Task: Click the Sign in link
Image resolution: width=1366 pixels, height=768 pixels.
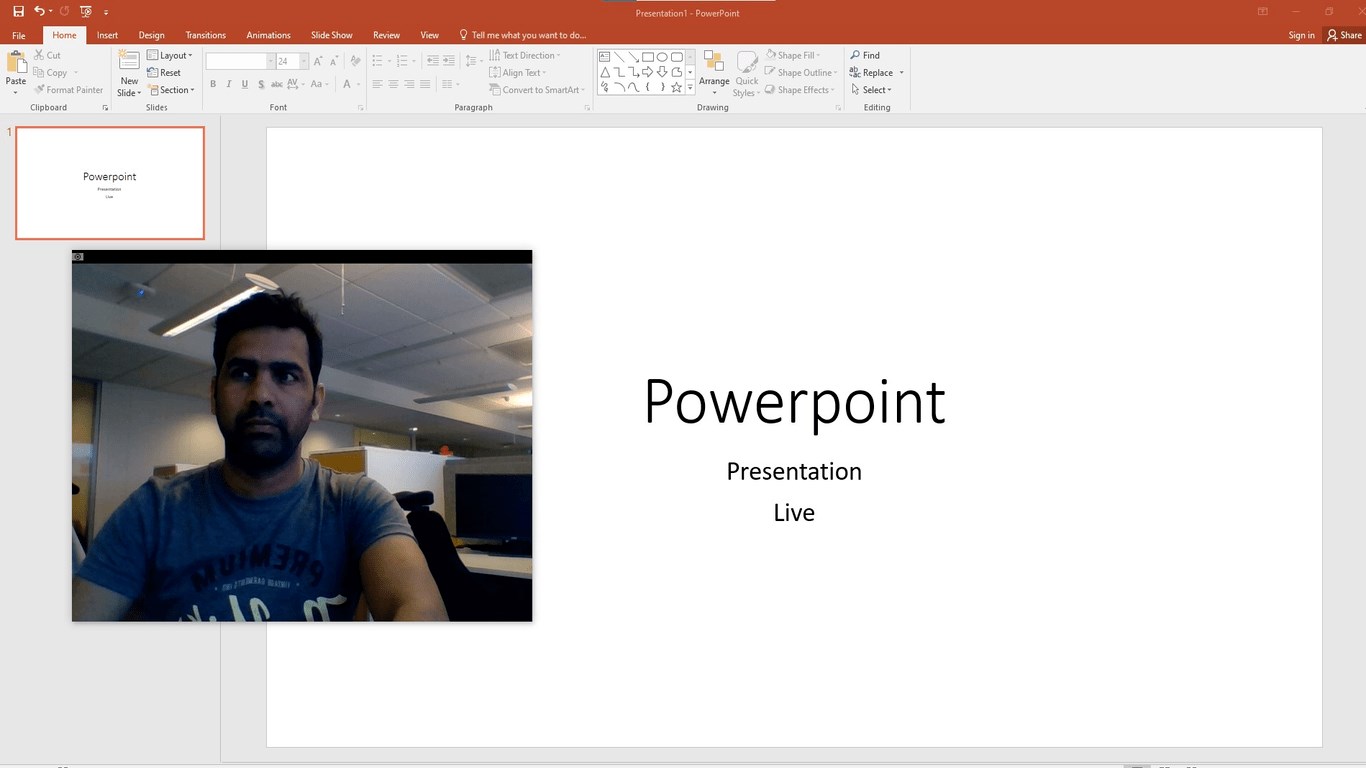Action: [x=1301, y=35]
